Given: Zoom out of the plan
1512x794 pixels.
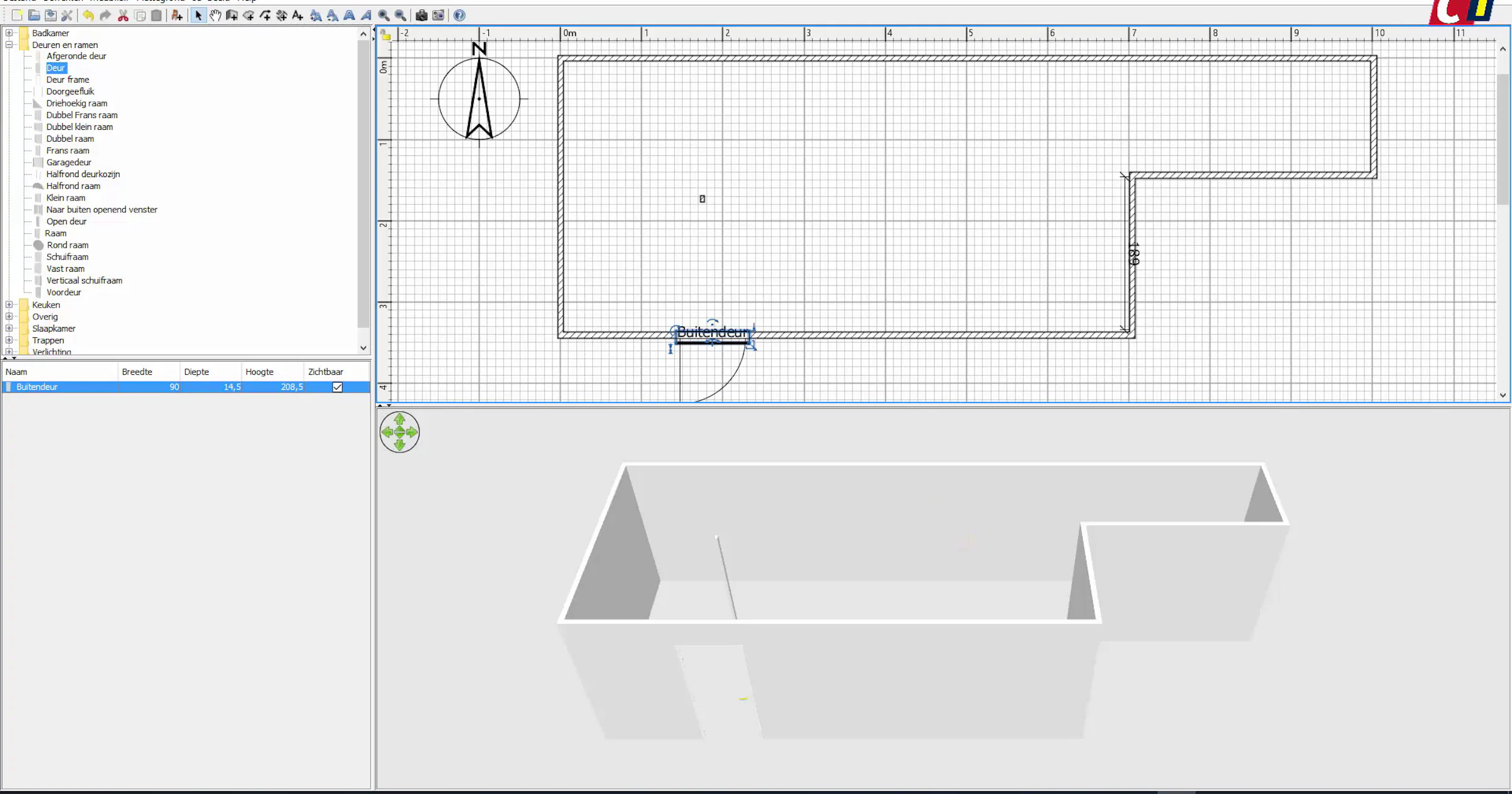Looking at the screenshot, I should [400, 15].
